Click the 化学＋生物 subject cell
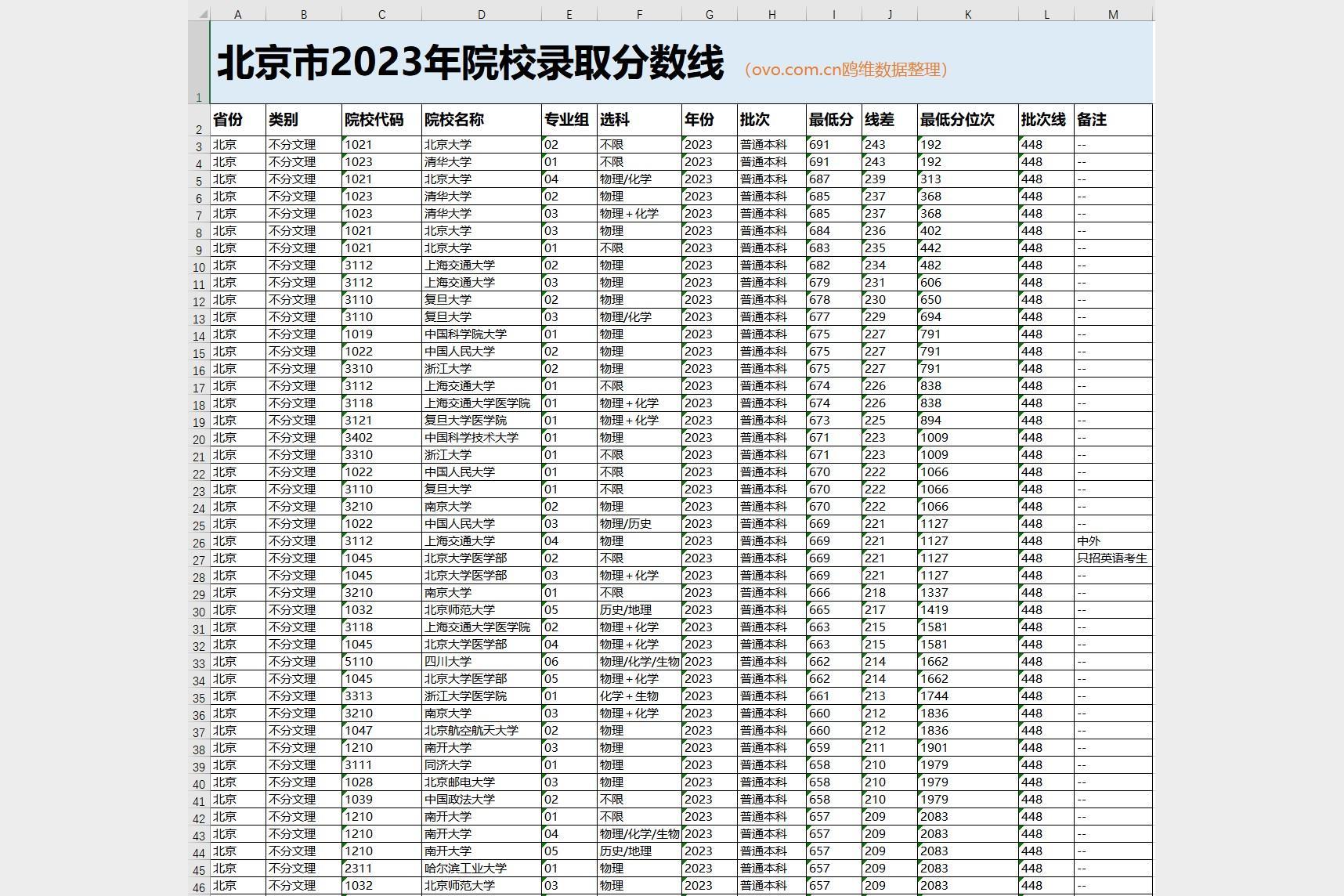This screenshot has width=1344, height=896. click(639, 696)
